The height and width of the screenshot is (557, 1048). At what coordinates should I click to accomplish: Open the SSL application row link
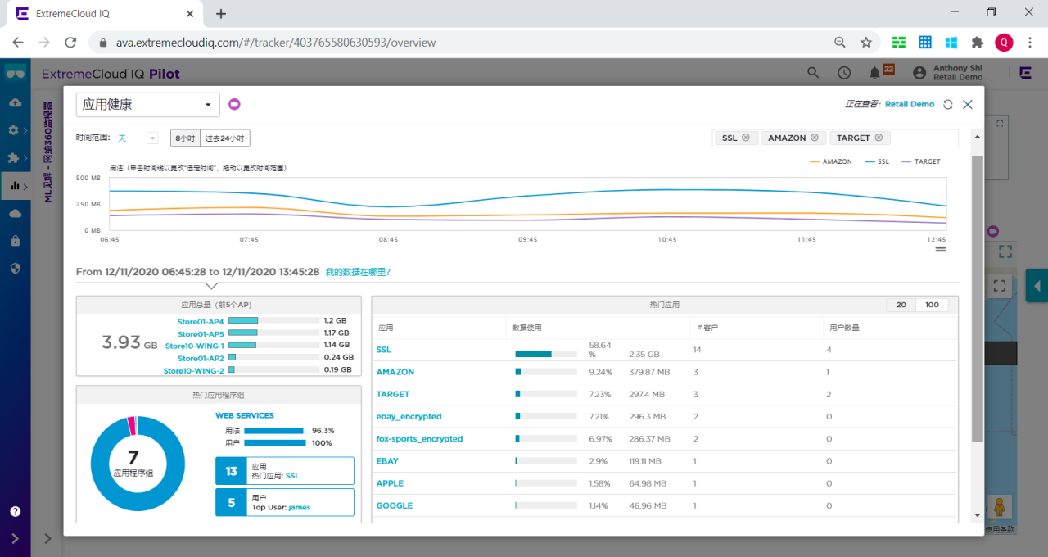(384, 349)
